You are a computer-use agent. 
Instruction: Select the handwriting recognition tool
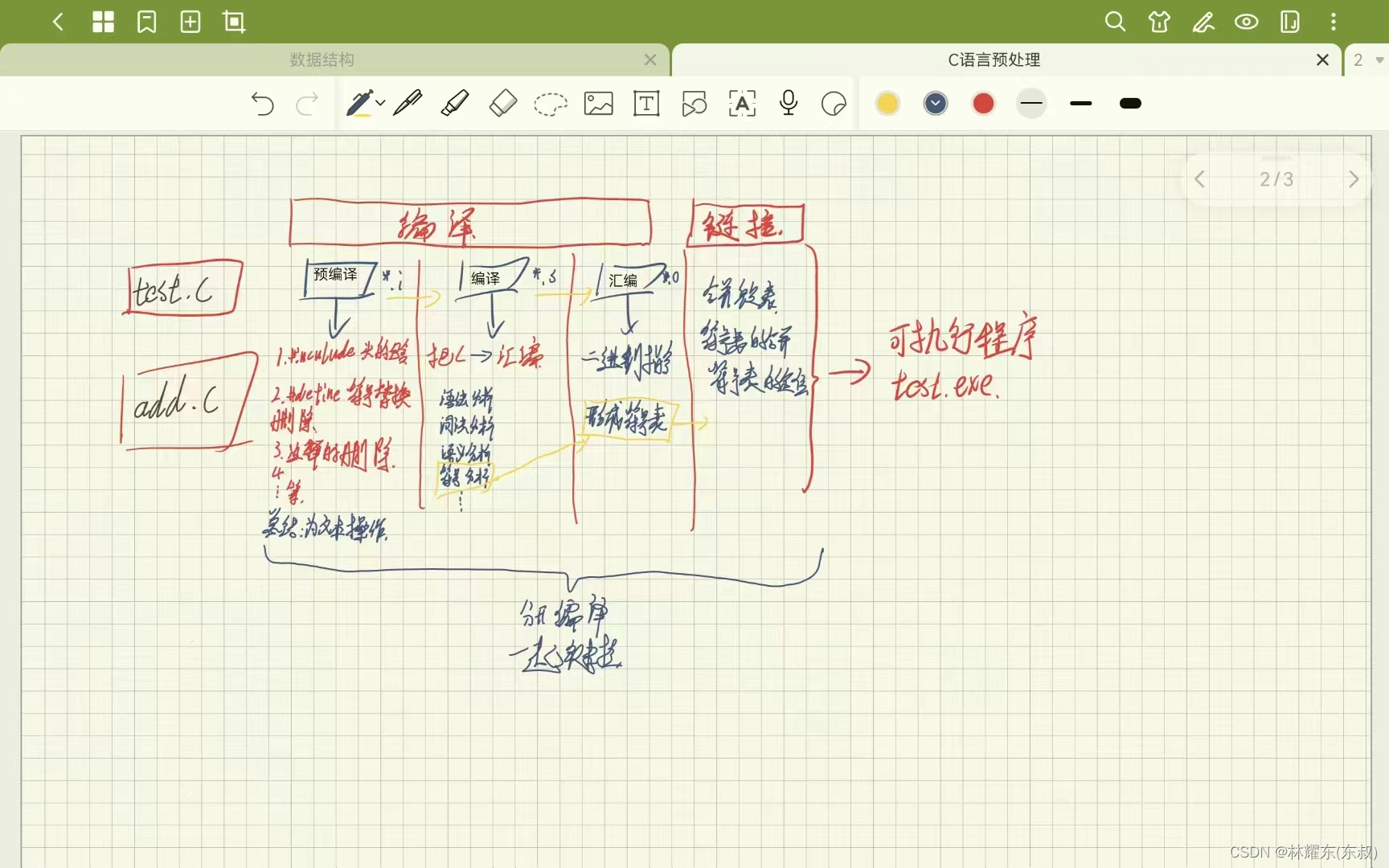point(742,104)
